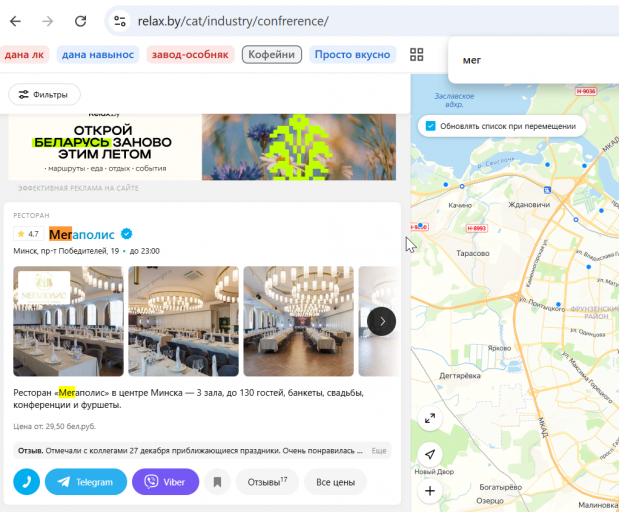Image resolution: width=619 pixels, height=512 pixels.
Task: Open the tab groups grid icon
Action: point(416,54)
